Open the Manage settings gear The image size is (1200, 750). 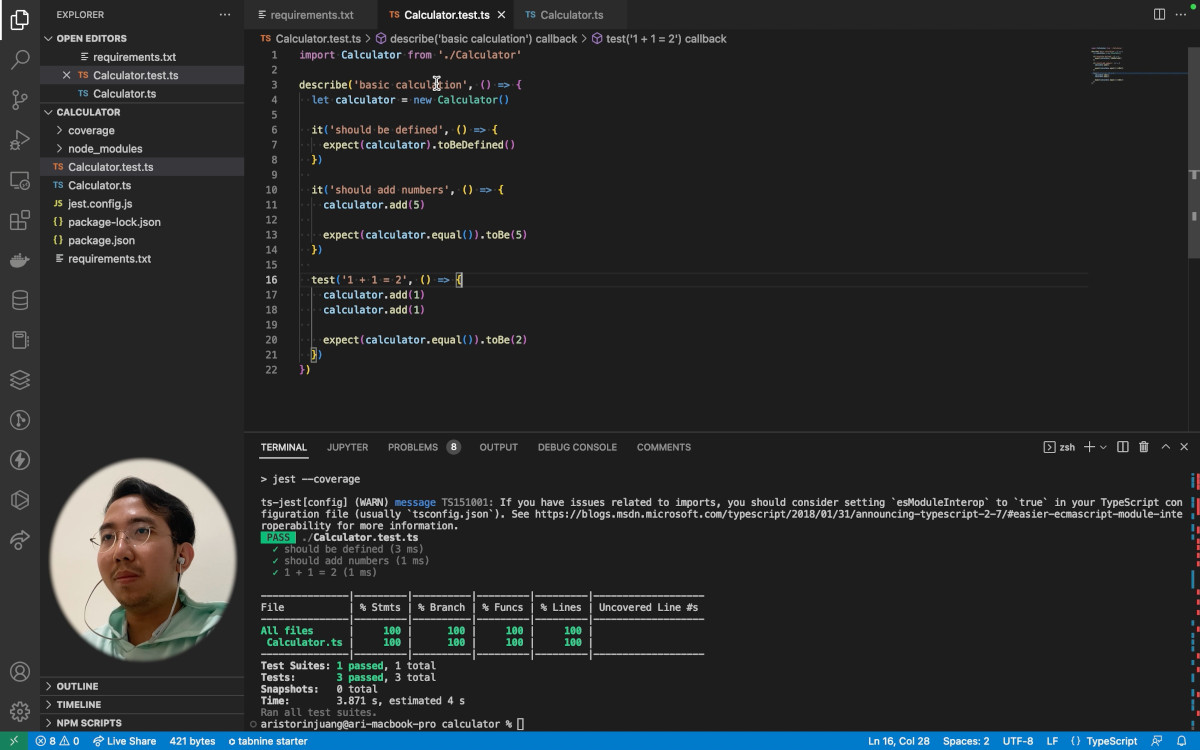tap(20, 710)
